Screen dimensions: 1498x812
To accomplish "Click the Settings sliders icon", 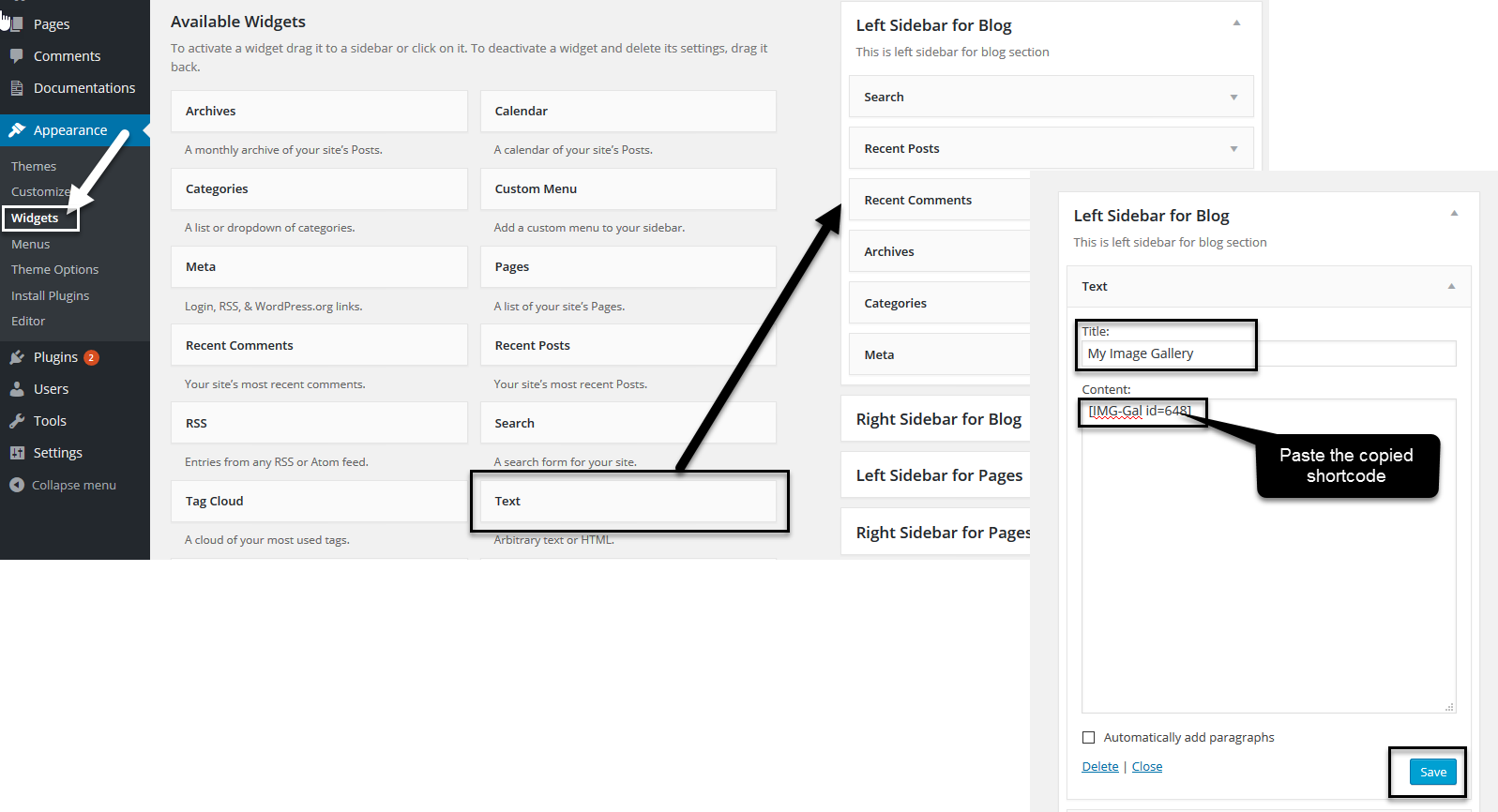I will [x=17, y=453].
